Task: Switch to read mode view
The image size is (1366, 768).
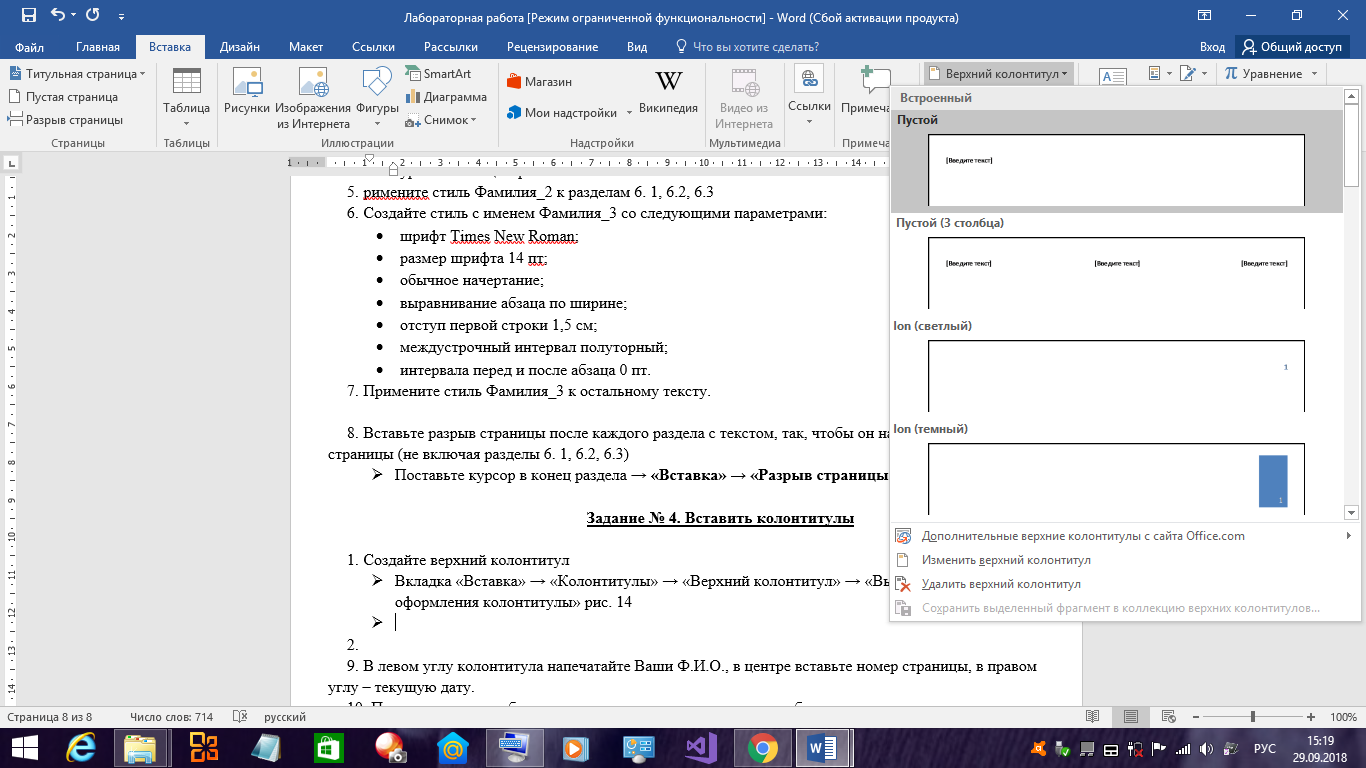Action: [x=1093, y=717]
